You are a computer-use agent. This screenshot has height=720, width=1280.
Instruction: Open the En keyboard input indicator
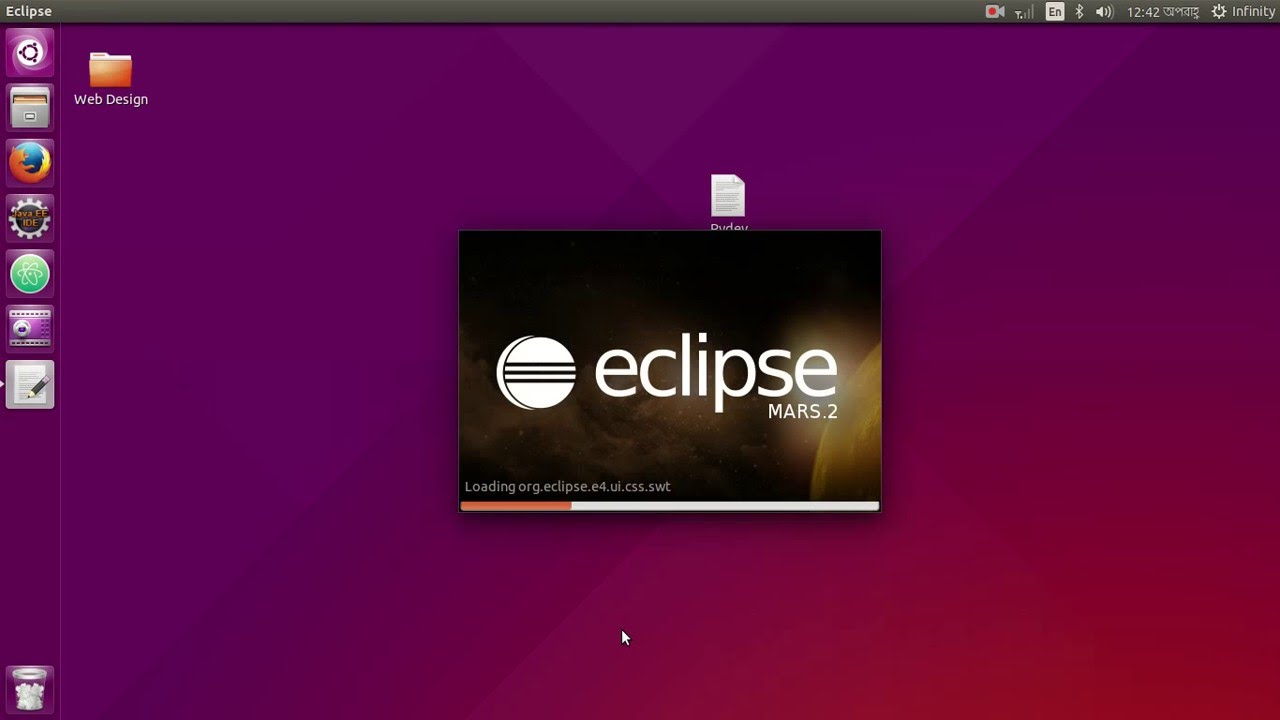[x=1054, y=12]
